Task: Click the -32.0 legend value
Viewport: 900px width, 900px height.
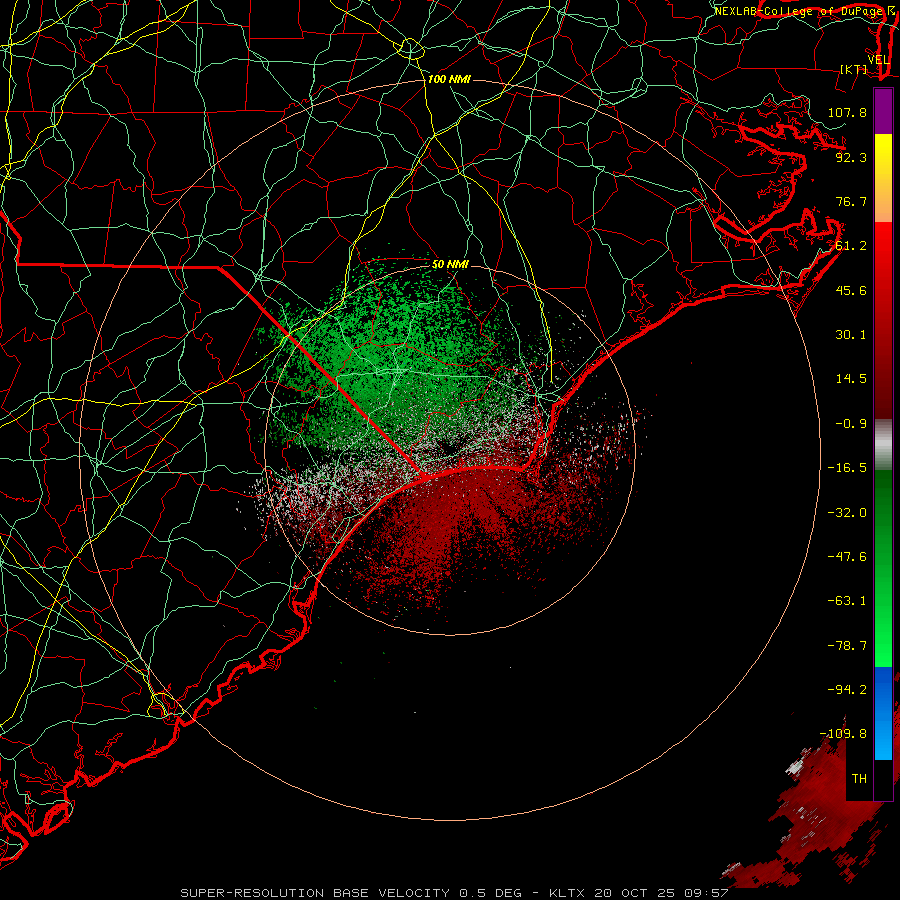Action: tap(847, 513)
